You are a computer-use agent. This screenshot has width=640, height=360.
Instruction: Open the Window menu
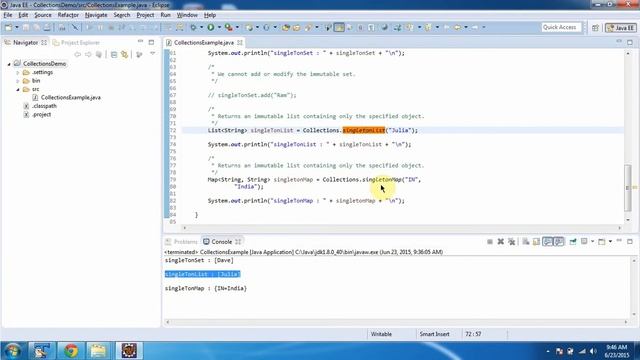pyautogui.click(x=187, y=15)
